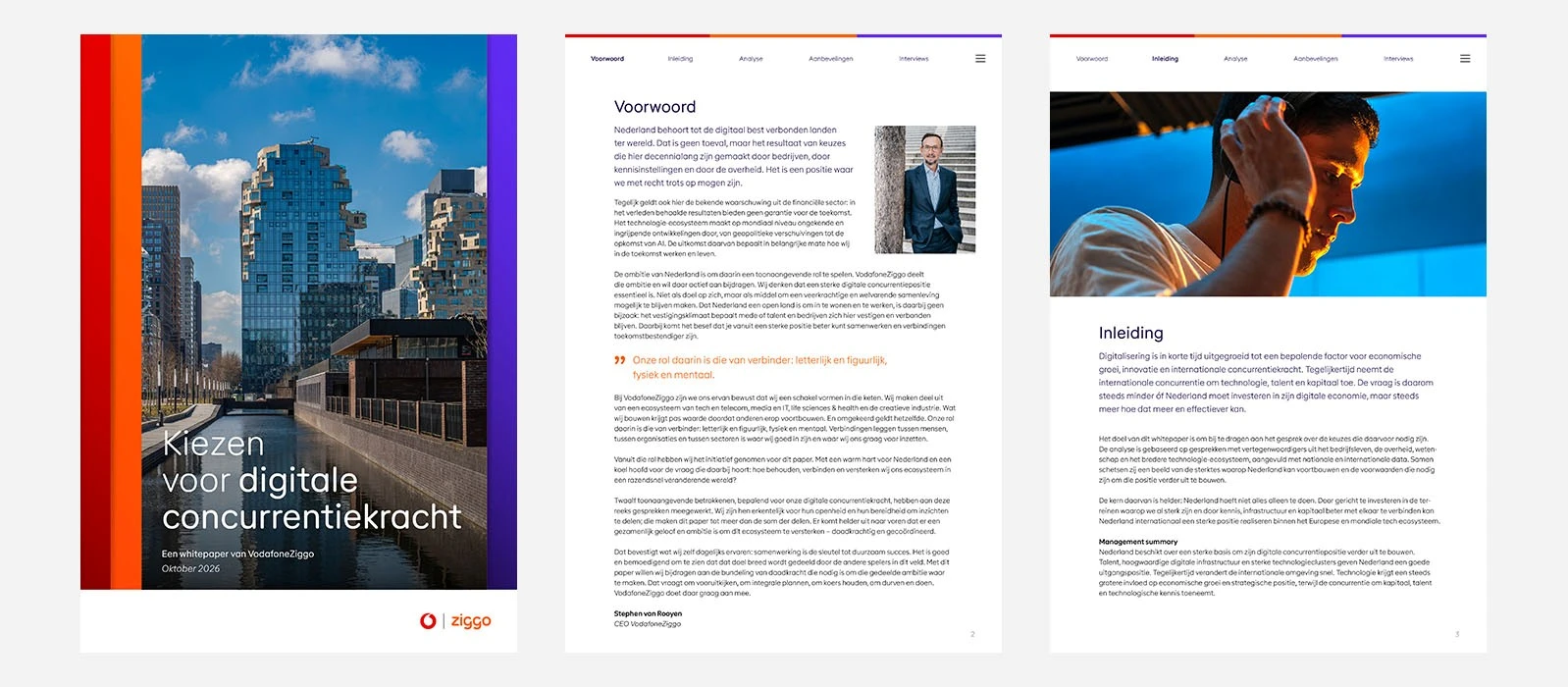The height and width of the screenshot is (687, 1568).
Task: Click the orange quotation mark icon
Action: tap(620, 360)
